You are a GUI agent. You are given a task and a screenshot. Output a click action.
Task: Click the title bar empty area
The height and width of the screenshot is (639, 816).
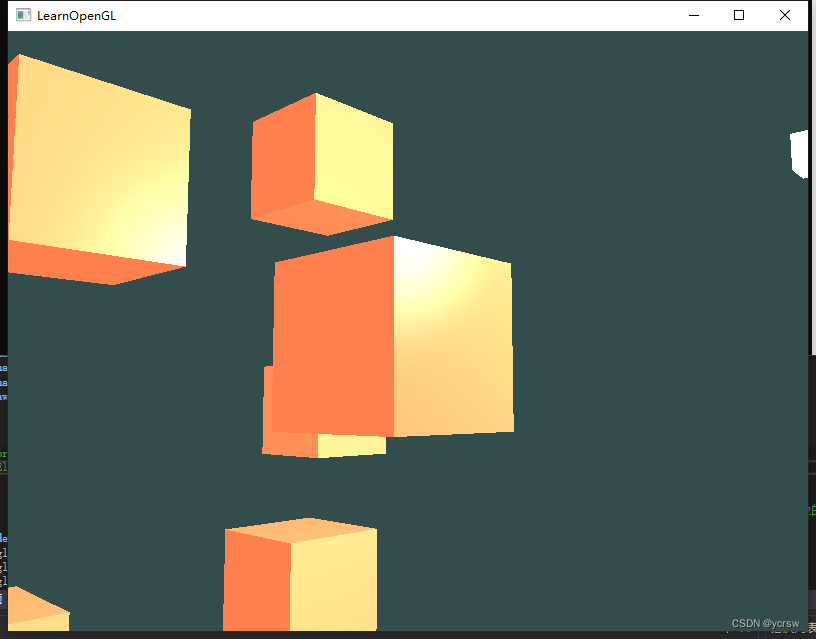400,15
